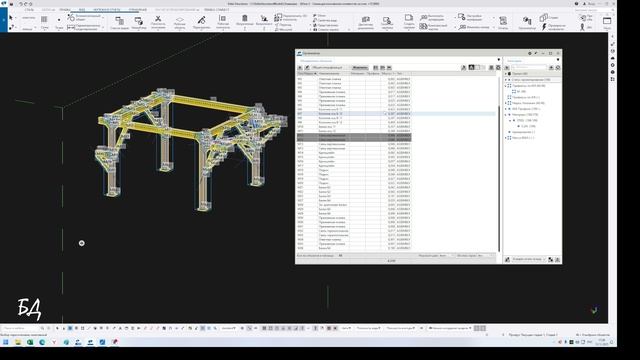Open the Чертежи и отчеты ribbon tab

(107, 9)
